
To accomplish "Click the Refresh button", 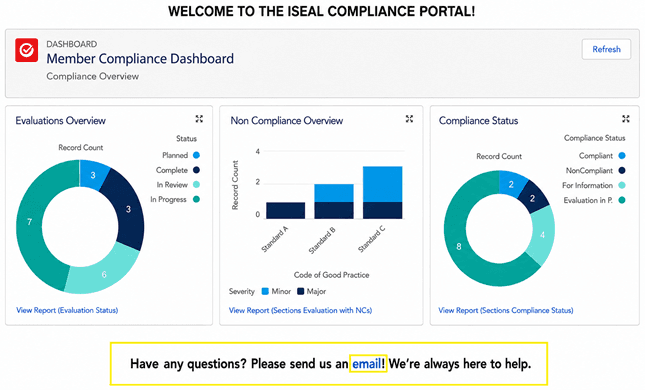I will click(x=606, y=49).
